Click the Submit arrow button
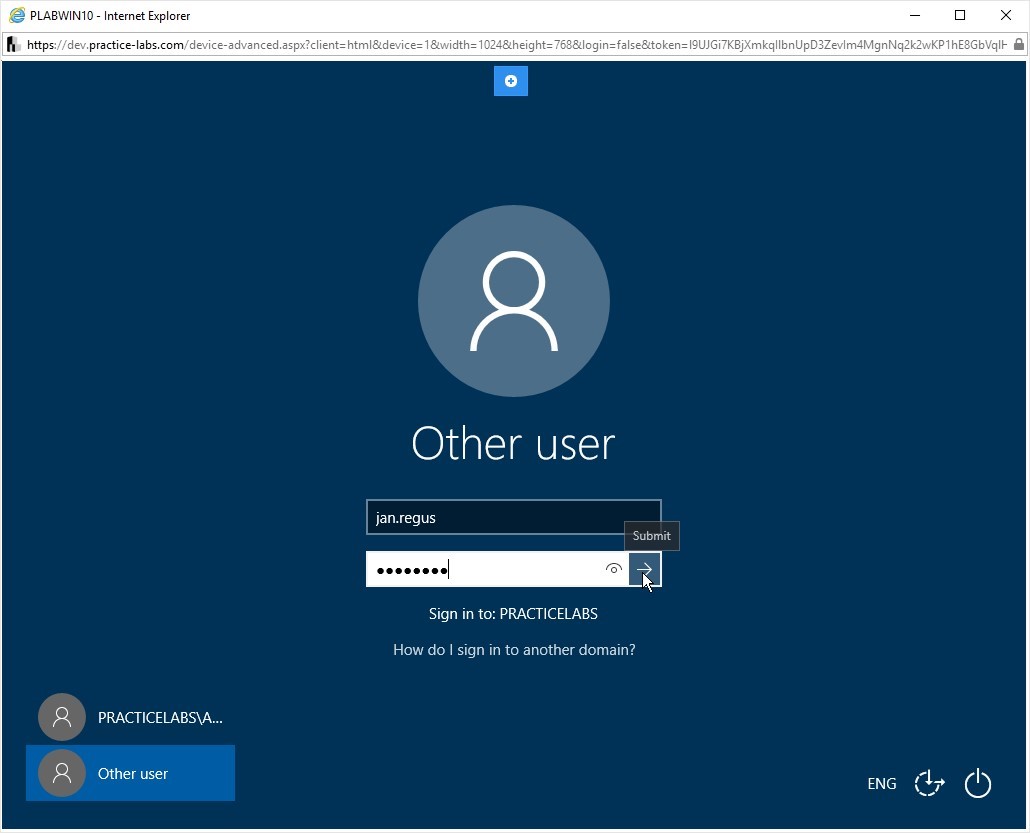1030x833 pixels. coord(644,569)
